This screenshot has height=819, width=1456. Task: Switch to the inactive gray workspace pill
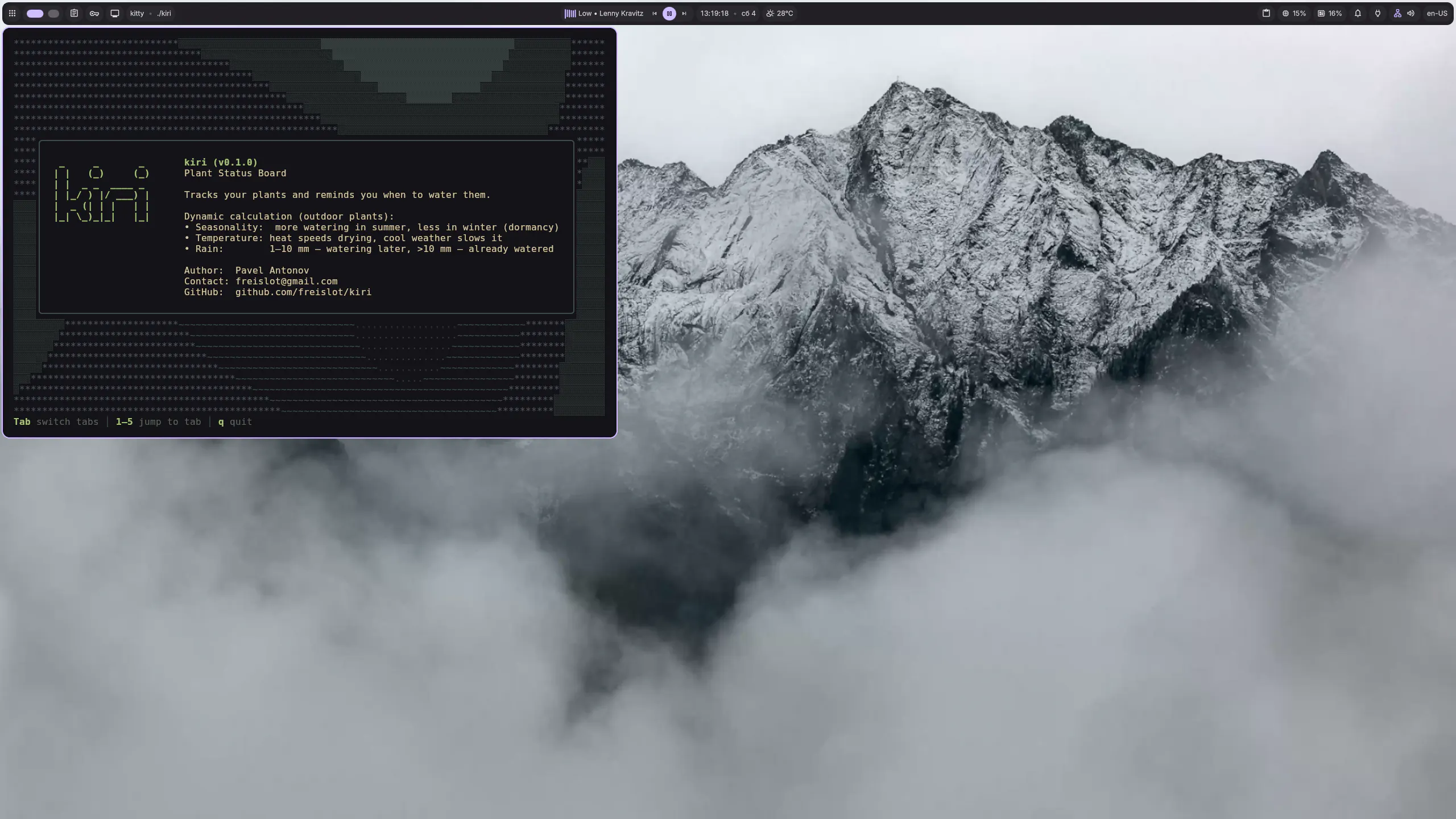click(x=53, y=13)
